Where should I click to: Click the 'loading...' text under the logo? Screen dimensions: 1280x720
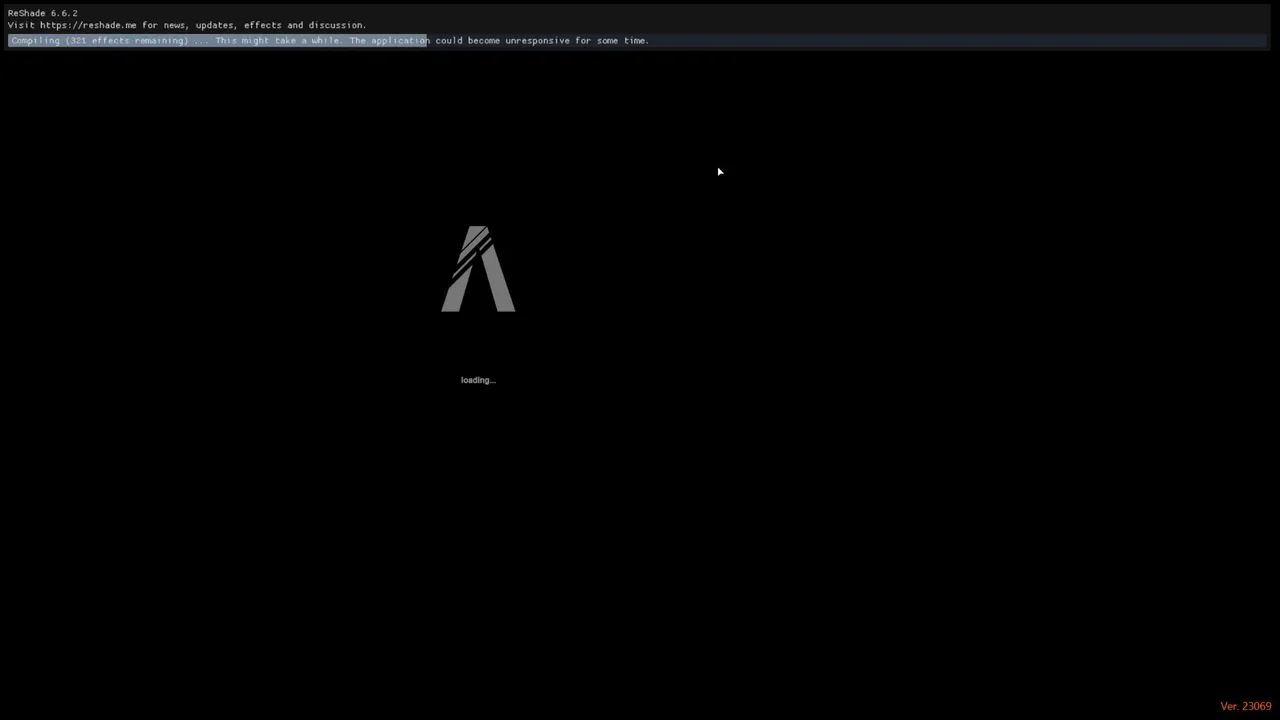(478, 380)
